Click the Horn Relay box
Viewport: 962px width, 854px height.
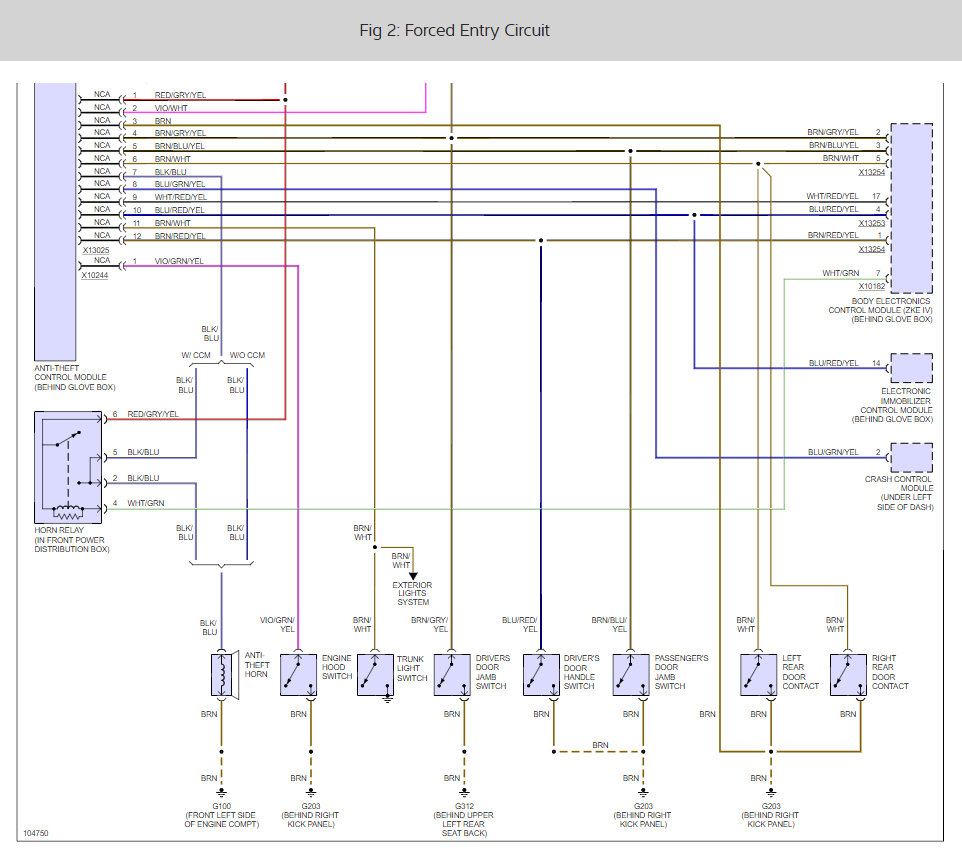[68, 467]
